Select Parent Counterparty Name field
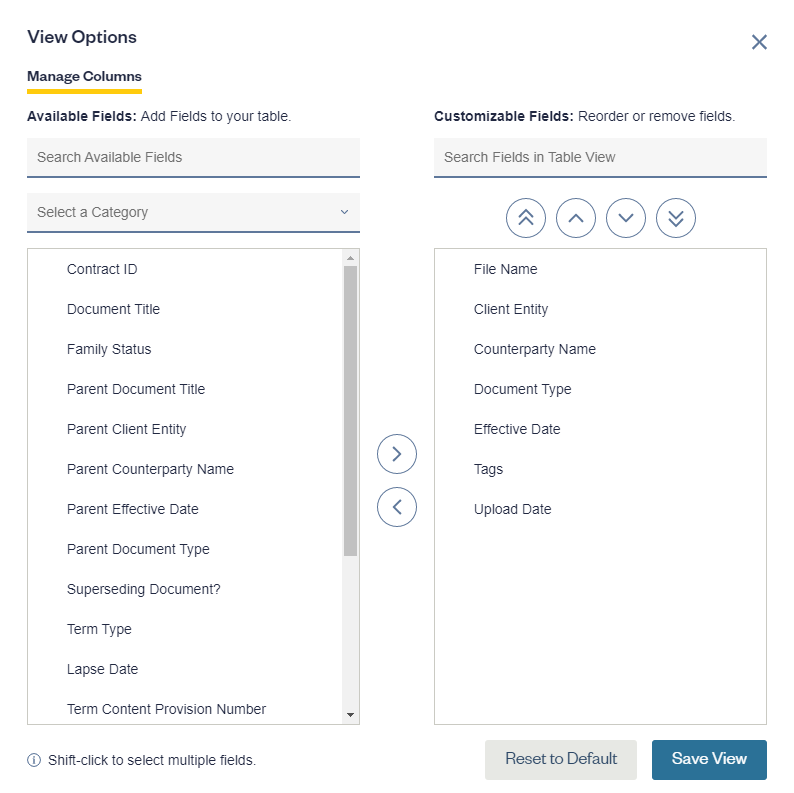 pyautogui.click(x=150, y=469)
